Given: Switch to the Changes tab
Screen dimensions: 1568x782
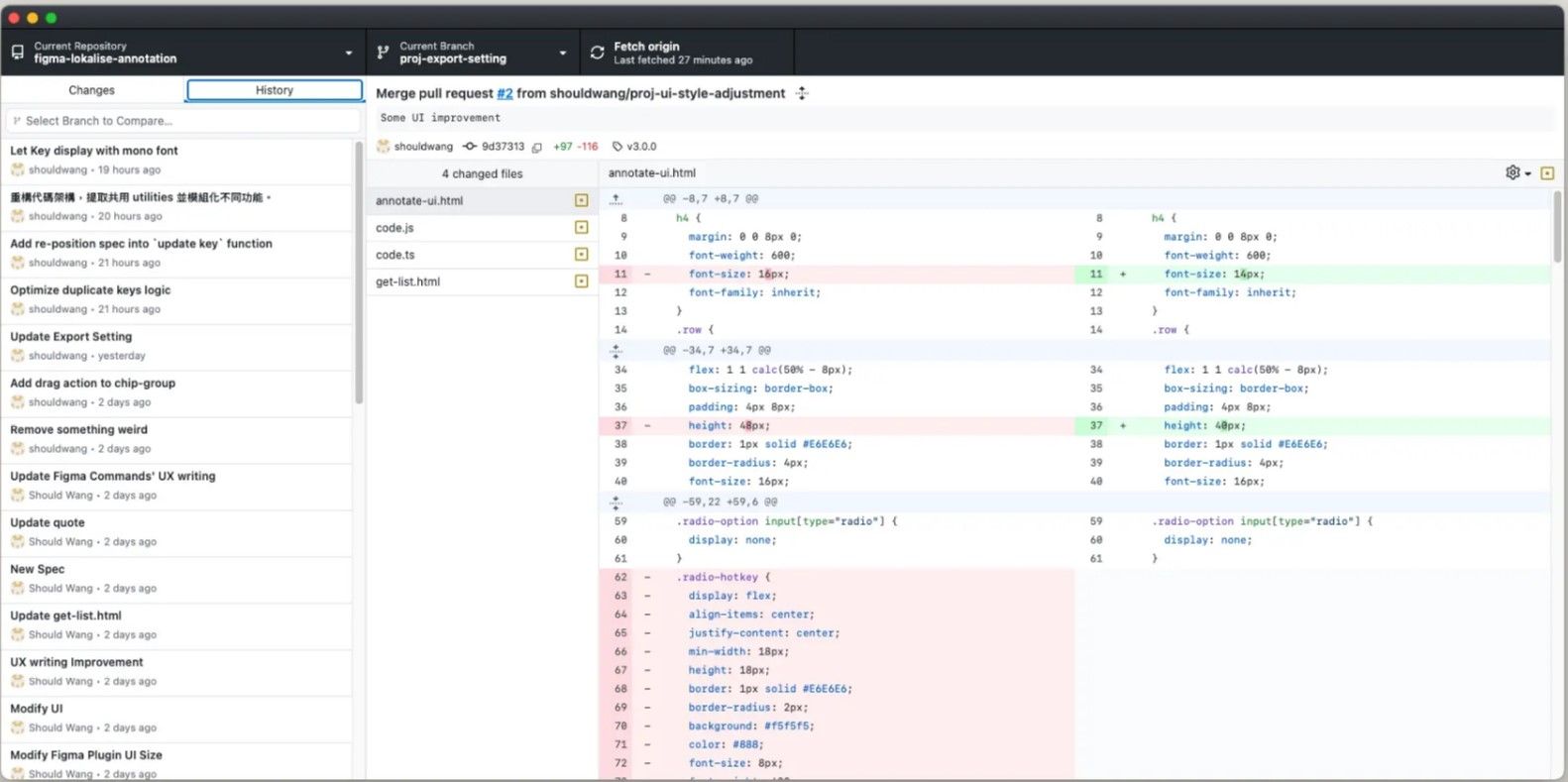Looking at the screenshot, I should pyautogui.click(x=92, y=90).
